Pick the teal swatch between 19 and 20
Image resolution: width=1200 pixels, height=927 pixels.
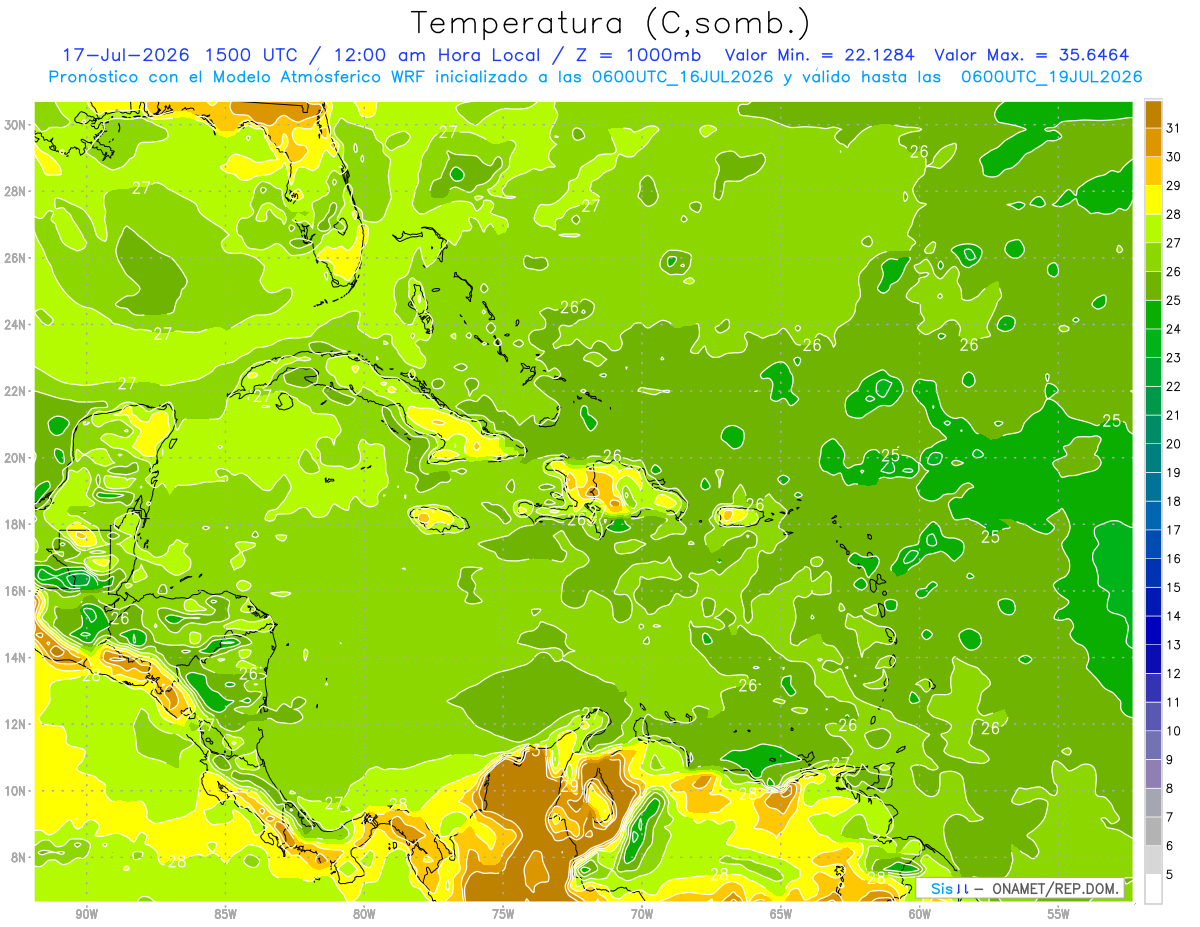[x=1153, y=458]
